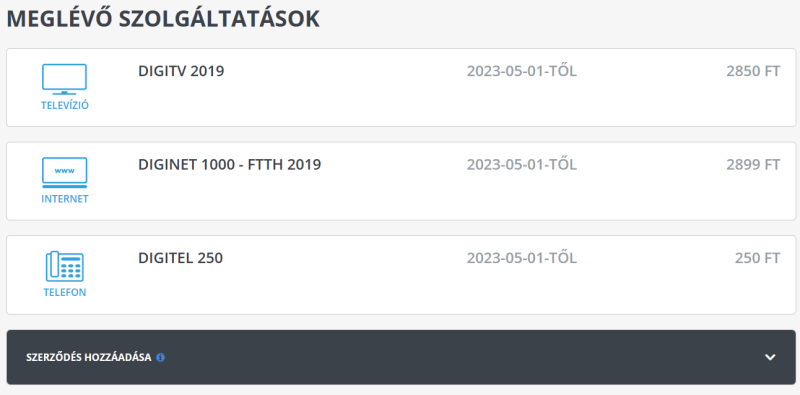Viewport: 800px width, 395px height.
Task: Click the Meglévő szolgáltatások heading
Action: click(163, 19)
